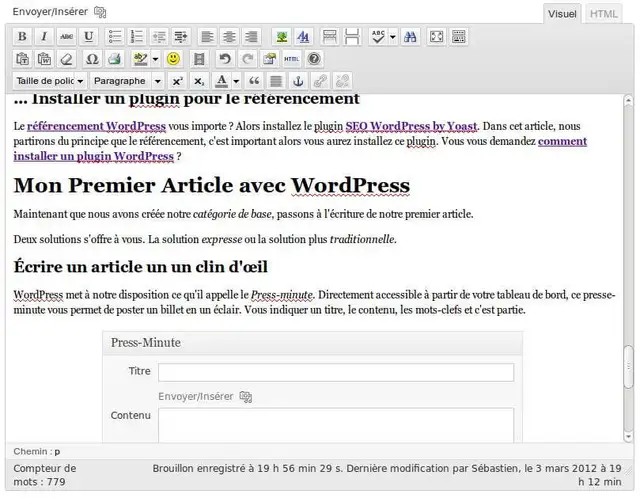Click the paste from Word icon
Image resolution: width=640 pixels, height=498 pixels.
click(x=44, y=59)
